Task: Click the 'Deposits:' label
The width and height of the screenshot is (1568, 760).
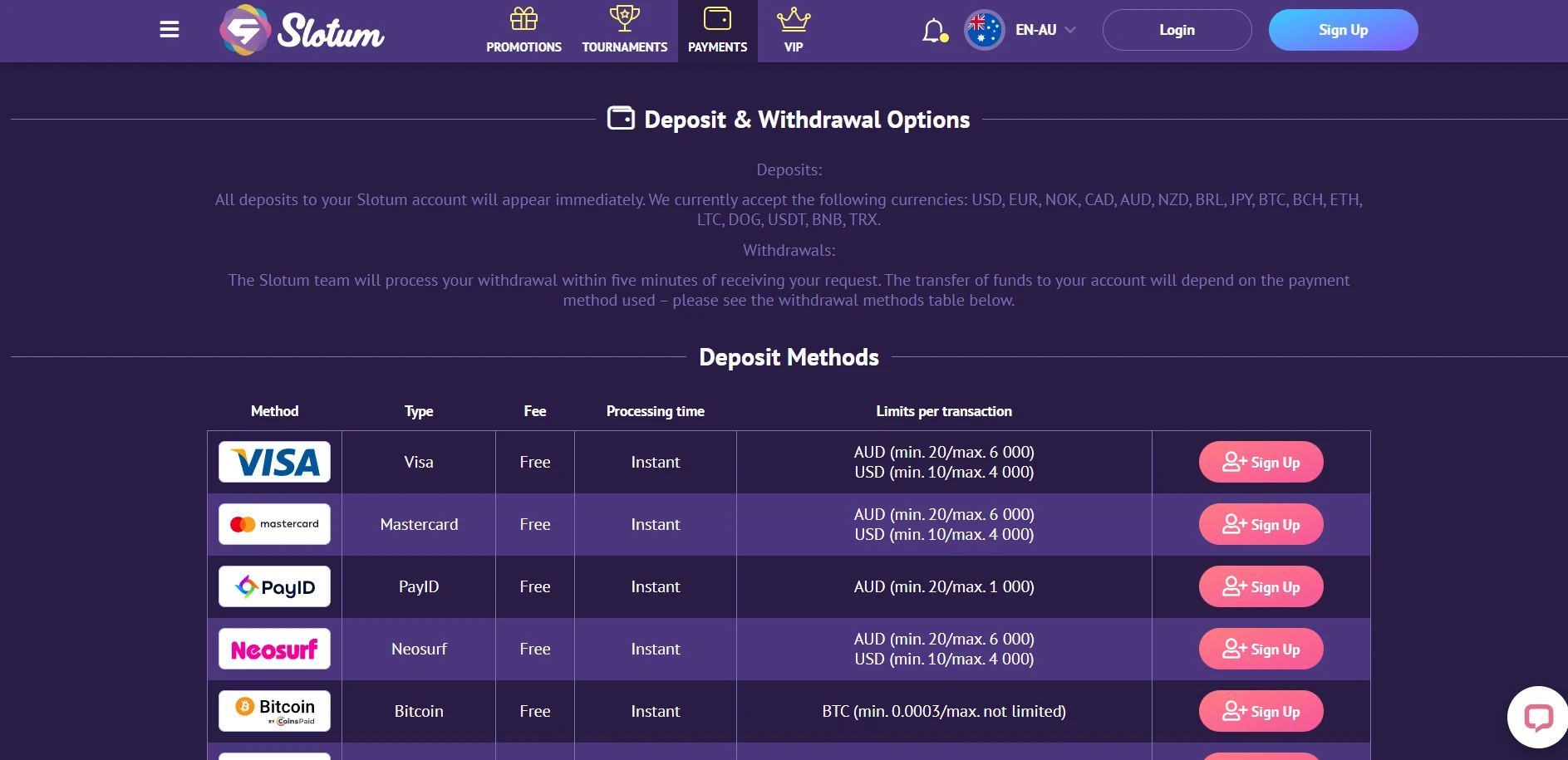Action: (x=789, y=169)
